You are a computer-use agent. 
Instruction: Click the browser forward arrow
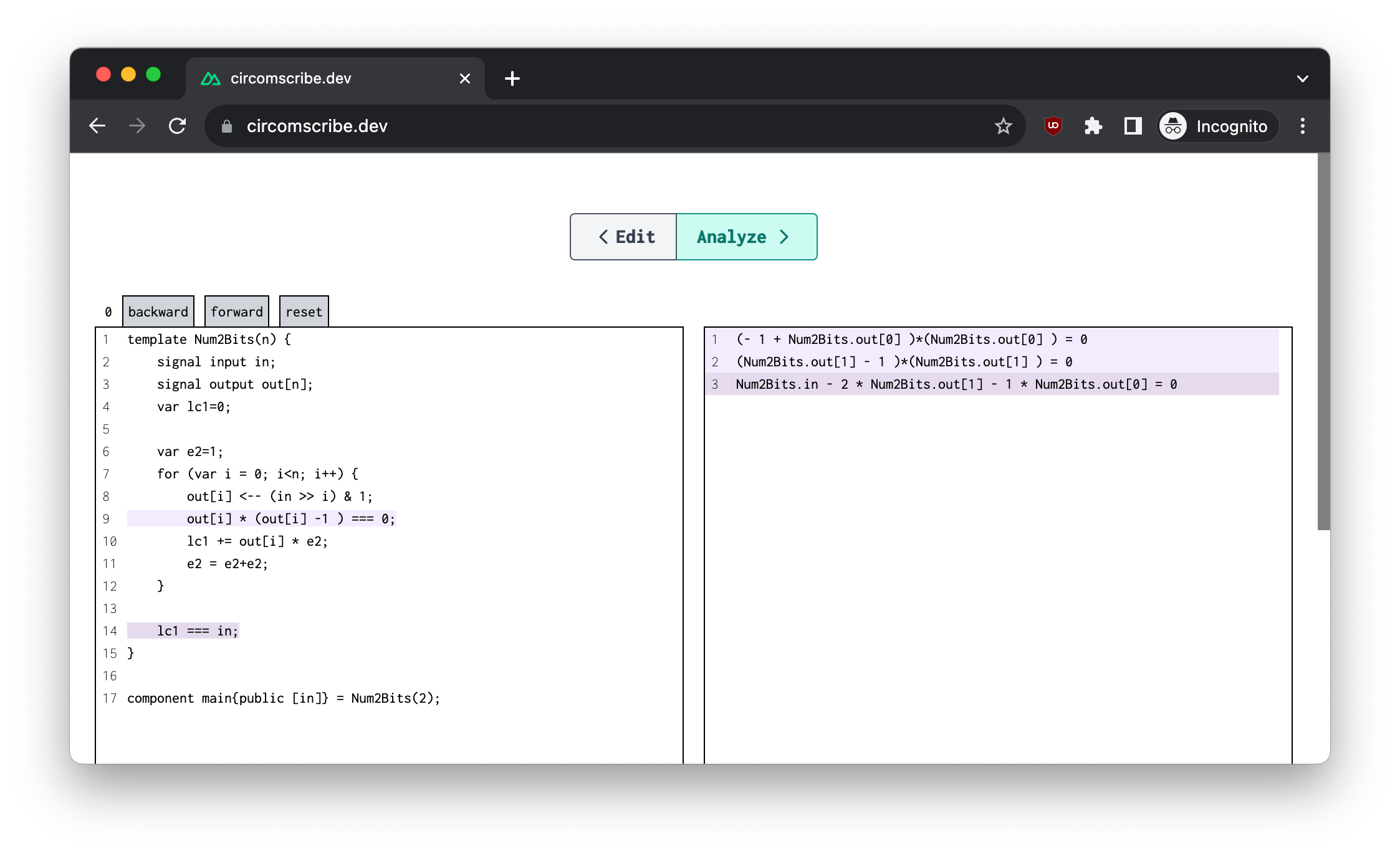[x=137, y=126]
